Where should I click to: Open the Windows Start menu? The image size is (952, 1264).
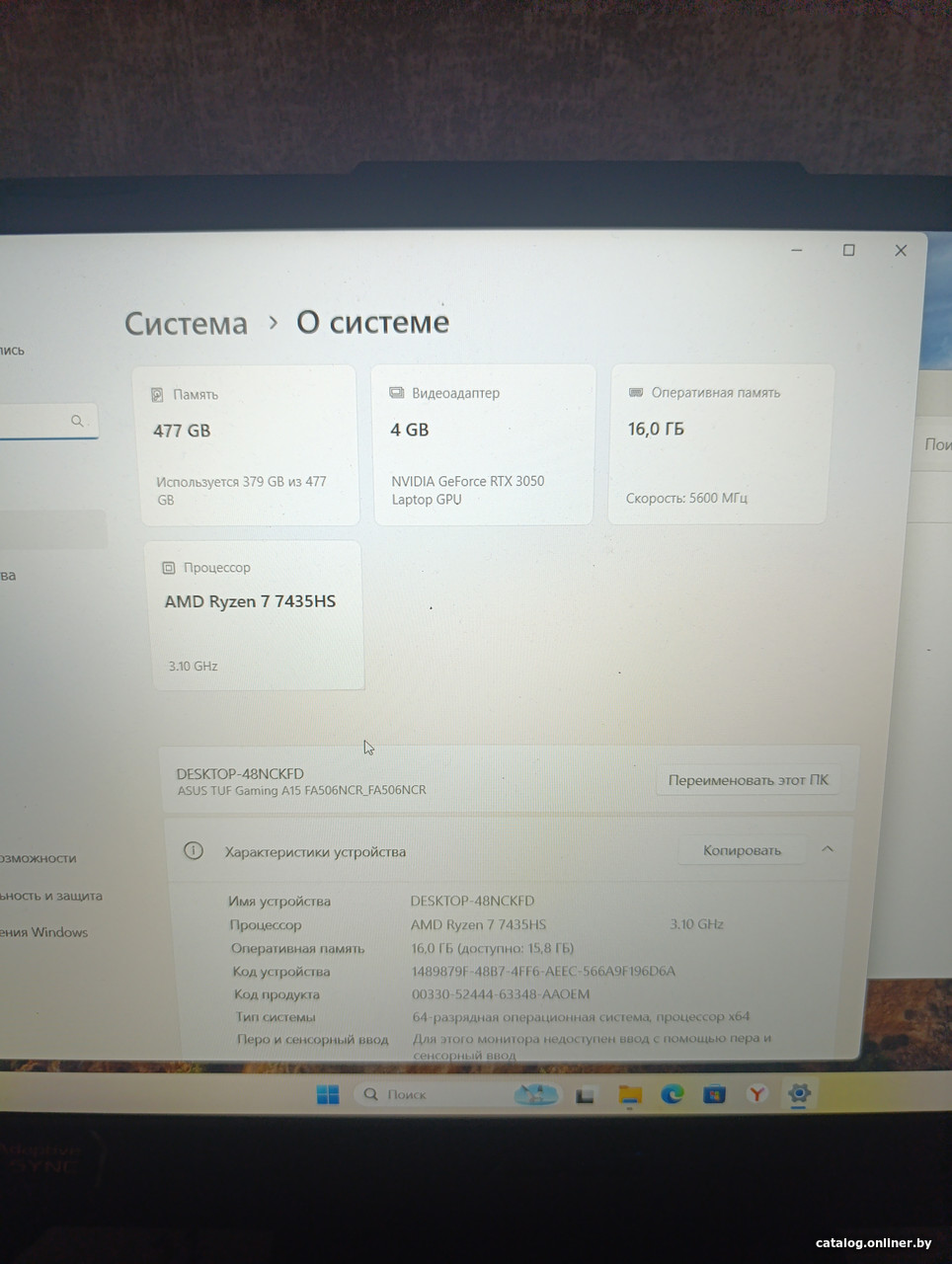click(x=328, y=1094)
